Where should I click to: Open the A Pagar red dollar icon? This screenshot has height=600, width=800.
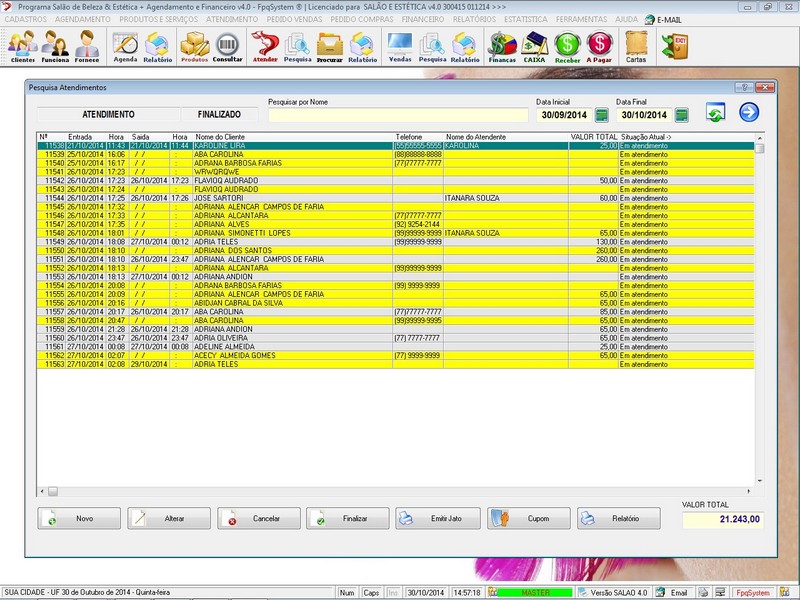point(599,46)
